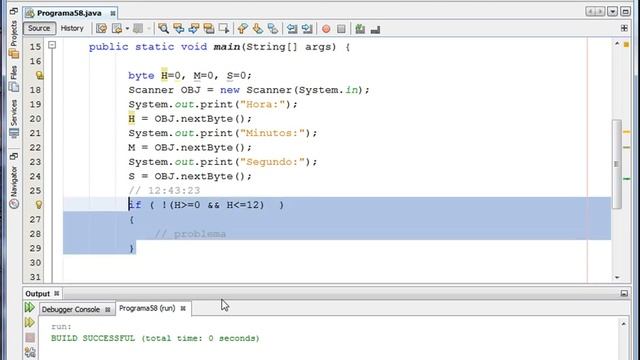Image resolution: width=640 pixels, height=360 pixels.
Task: Split the editor using the splitter icon
Action: point(624,28)
